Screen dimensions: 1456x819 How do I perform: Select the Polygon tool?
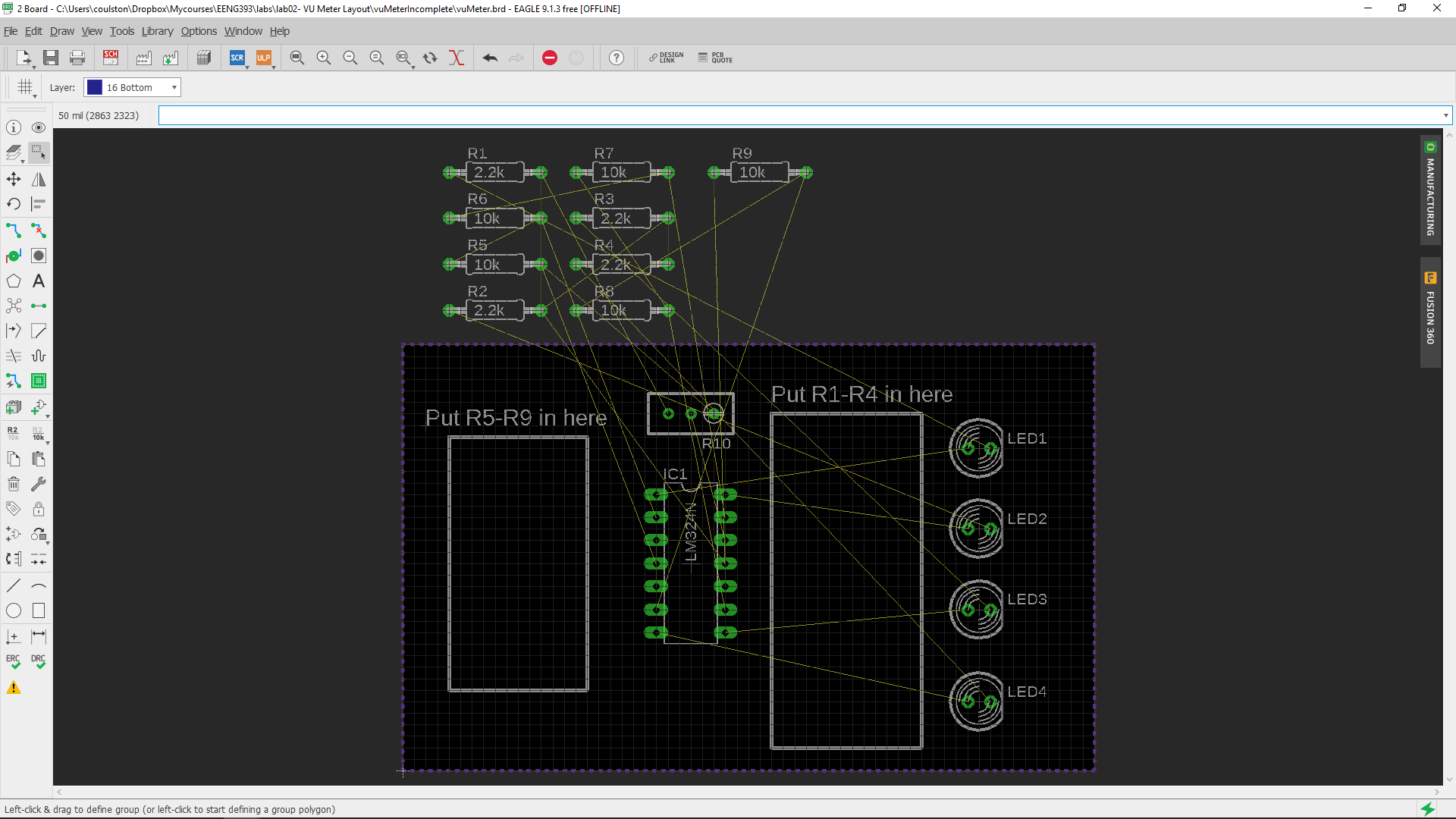pos(14,281)
